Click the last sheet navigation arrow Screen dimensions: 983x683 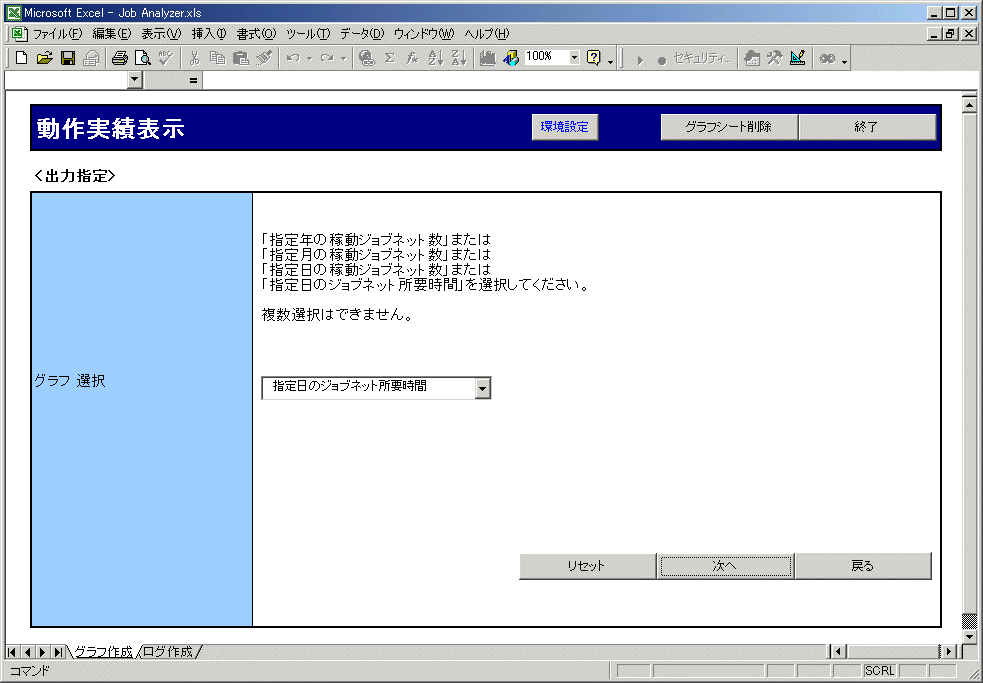tap(58, 653)
